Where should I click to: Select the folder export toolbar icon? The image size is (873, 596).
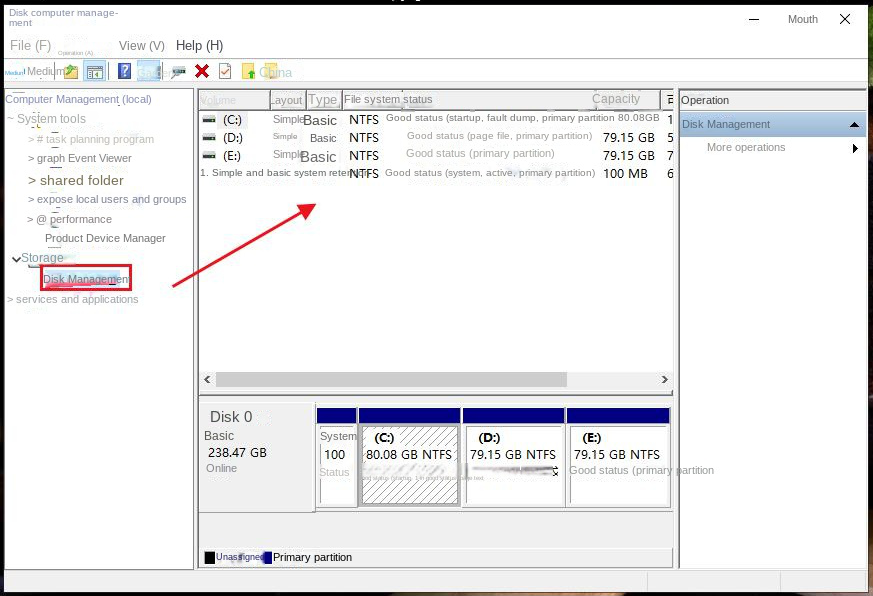pyautogui.click(x=69, y=71)
